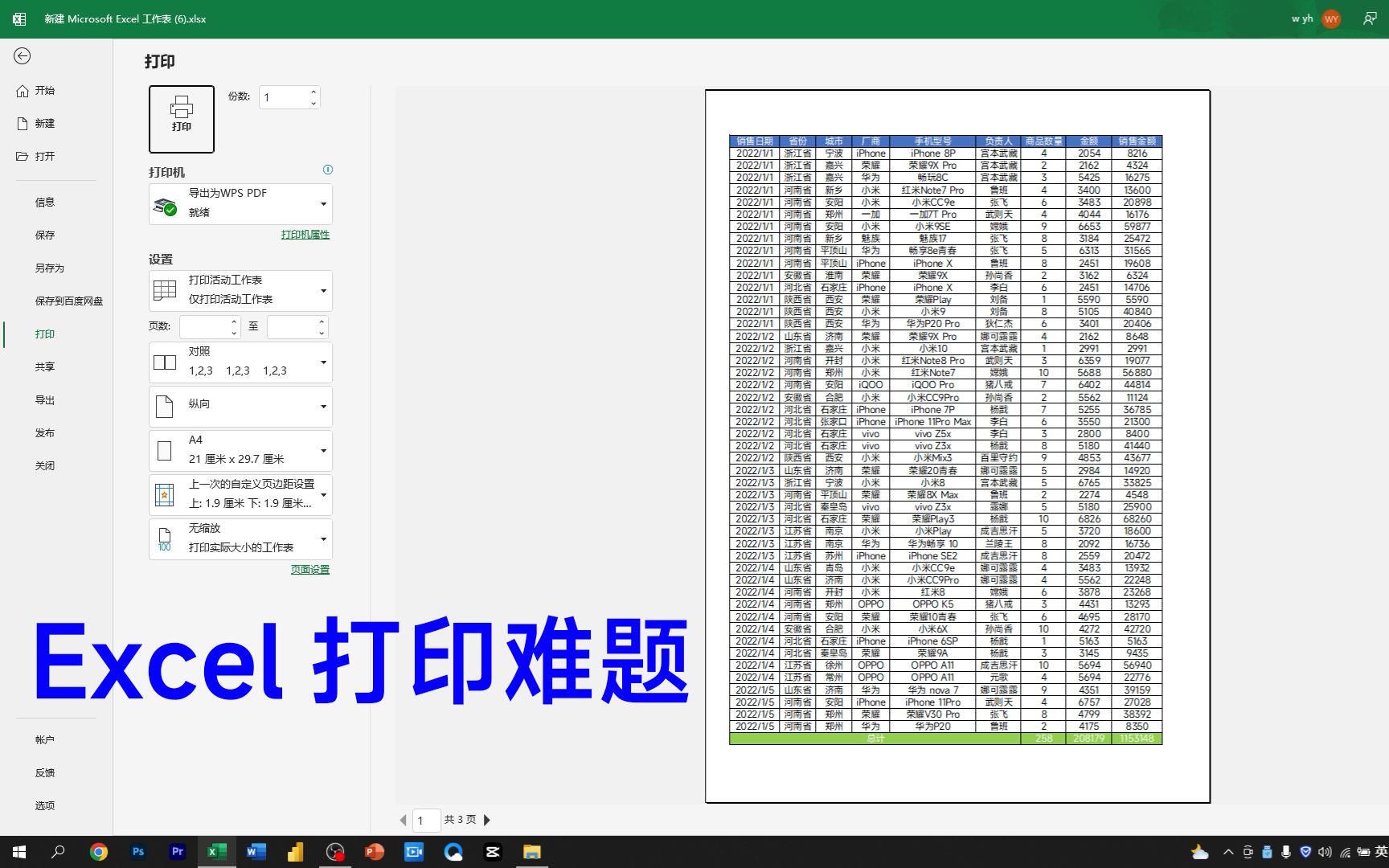This screenshot has height=868, width=1389.
Task: Click the collated pages (对照) icon
Action: tap(164, 362)
